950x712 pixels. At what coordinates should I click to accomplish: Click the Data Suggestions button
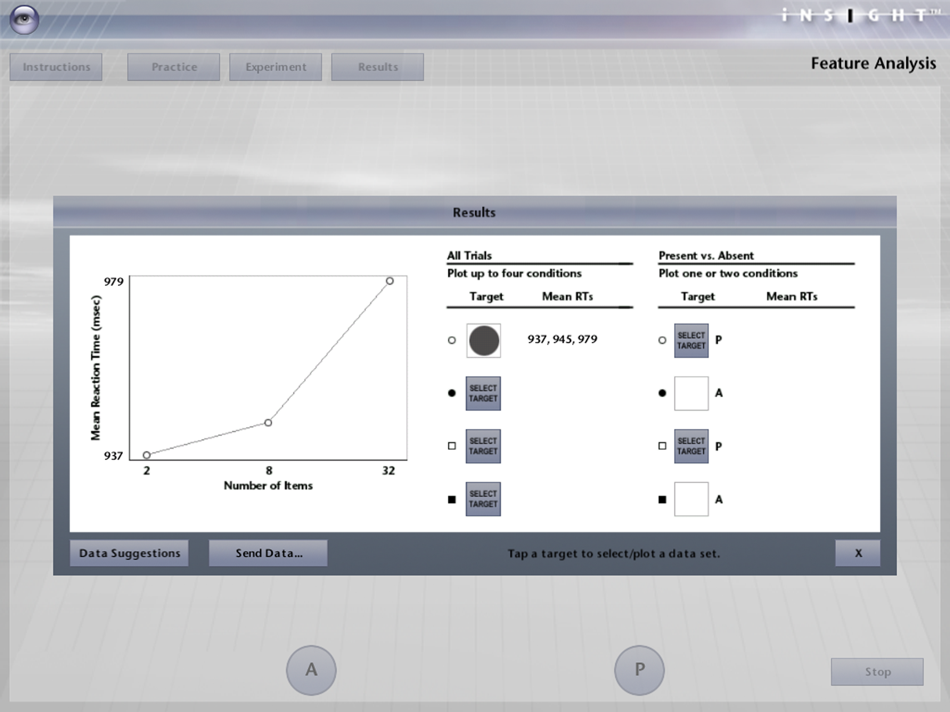(129, 553)
